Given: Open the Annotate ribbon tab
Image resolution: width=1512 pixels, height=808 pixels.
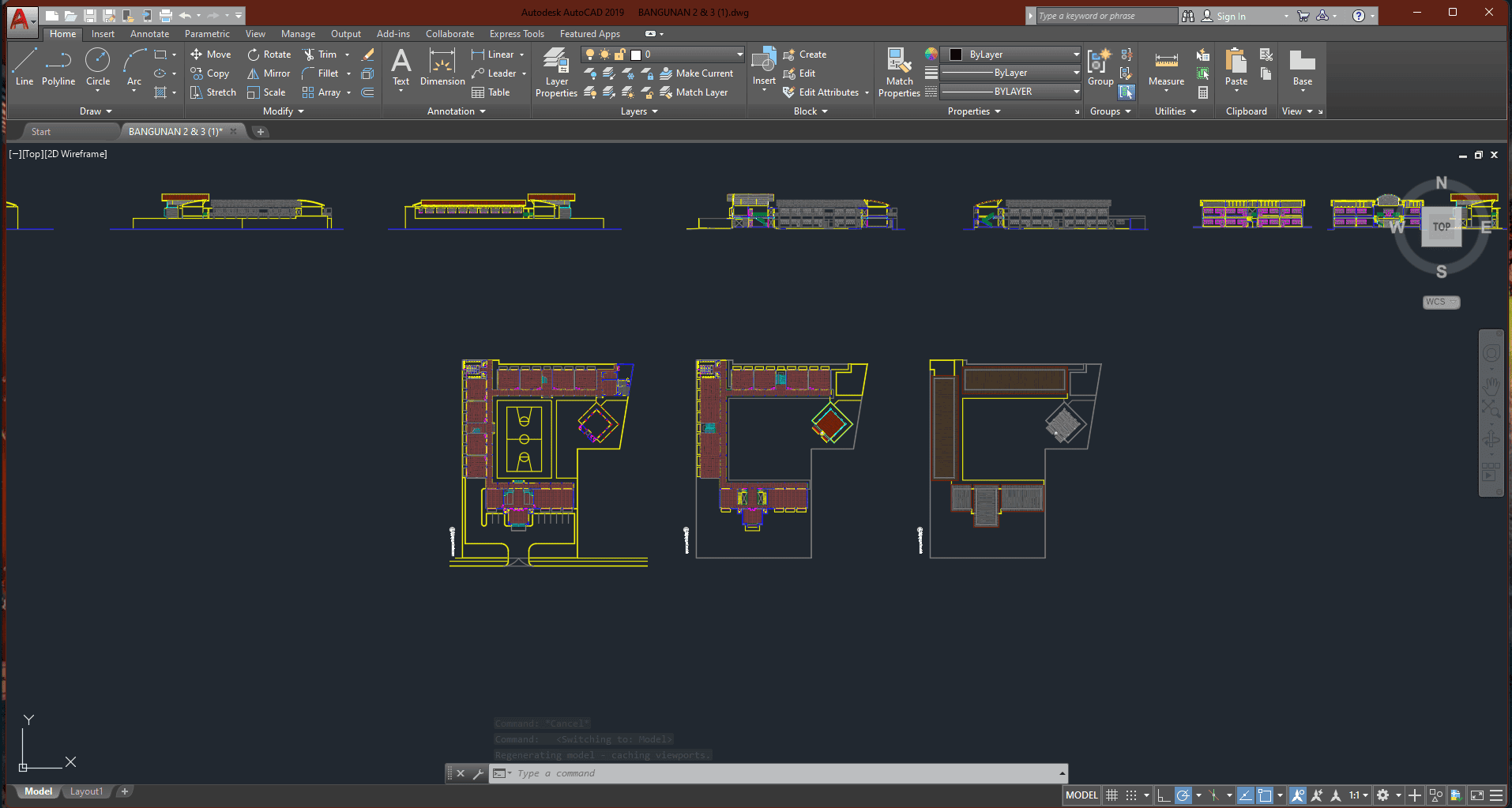Looking at the screenshot, I should point(149,34).
